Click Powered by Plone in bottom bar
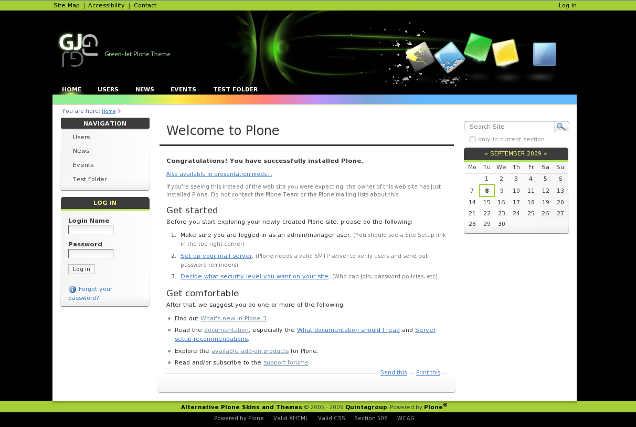Viewport: 636px width, 427px height. [238, 418]
